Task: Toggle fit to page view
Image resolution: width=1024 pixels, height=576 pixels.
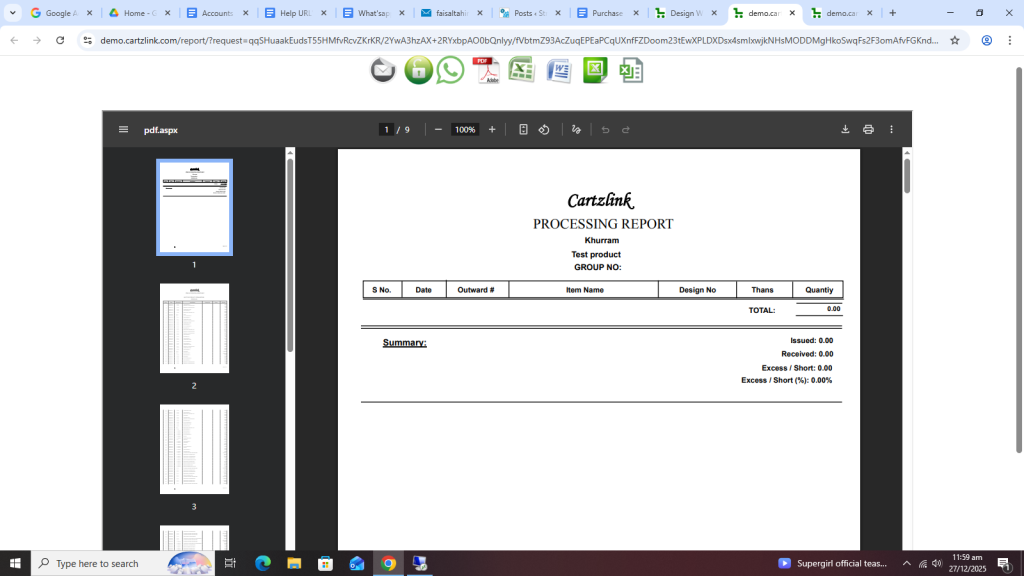Action: [523, 130]
